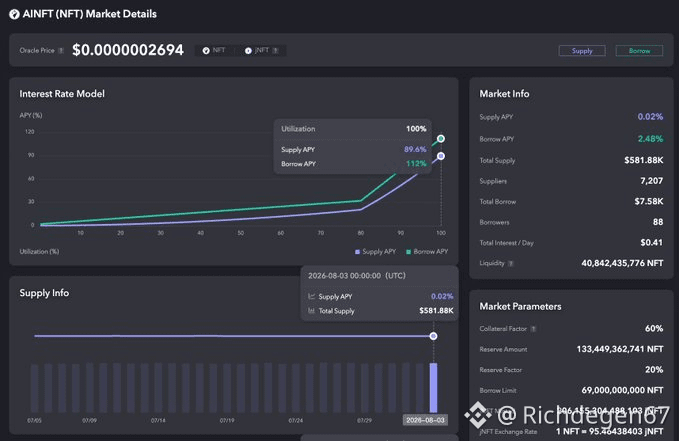
Task: Click Supply APY curve endpoint marker
Action: (x=441, y=156)
